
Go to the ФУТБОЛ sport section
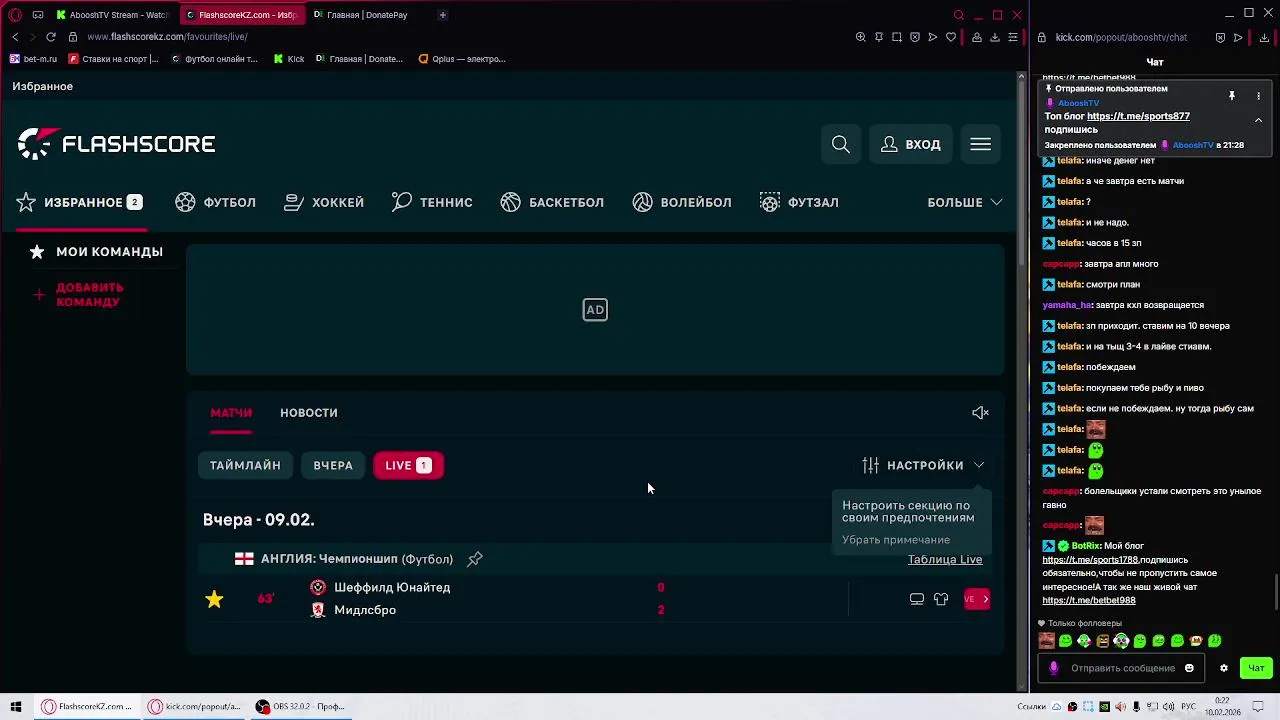[x=216, y=202]
